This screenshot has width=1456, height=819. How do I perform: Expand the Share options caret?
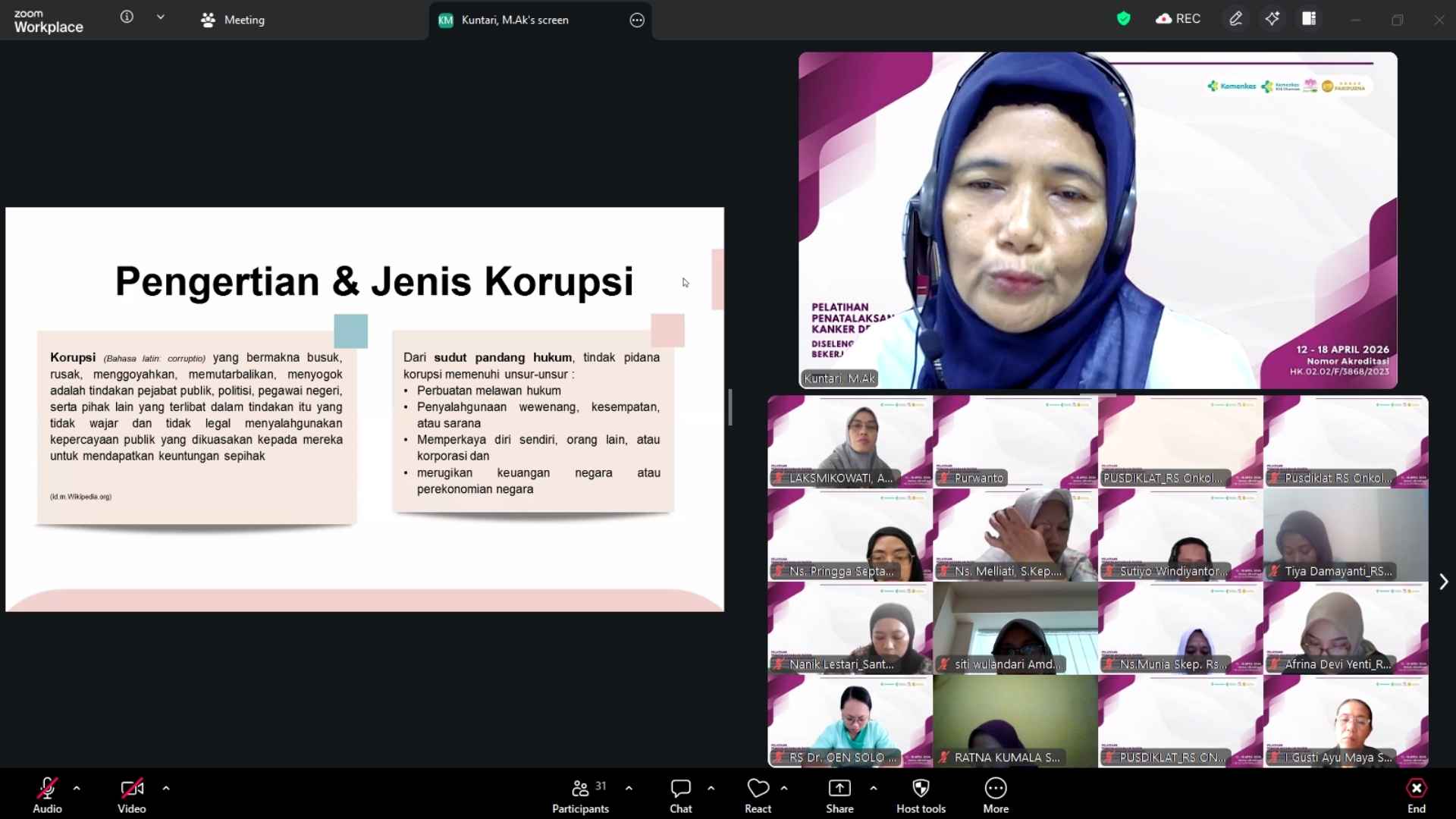[874, 789]
